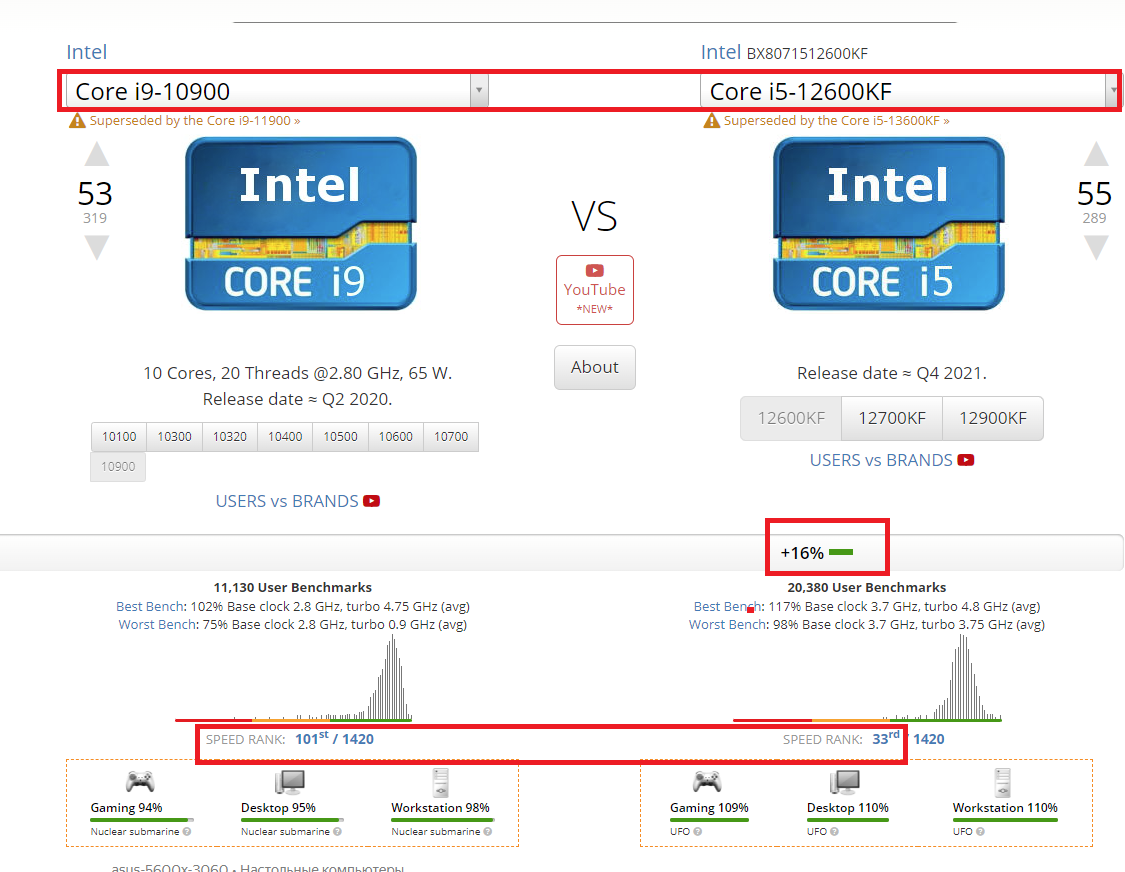
Task: Open speed rank 101st / 1420 link
Action: point(334,739)
